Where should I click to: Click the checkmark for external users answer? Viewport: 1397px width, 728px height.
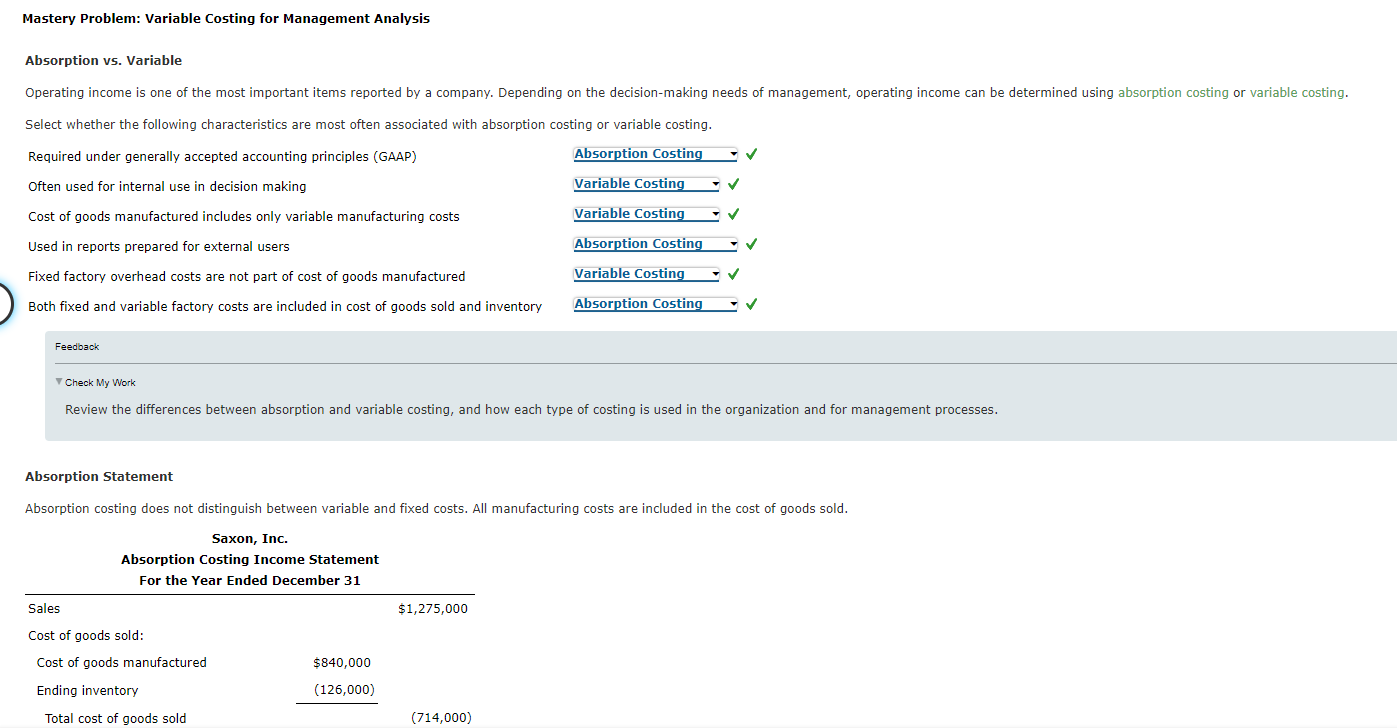tap(751, 243)
